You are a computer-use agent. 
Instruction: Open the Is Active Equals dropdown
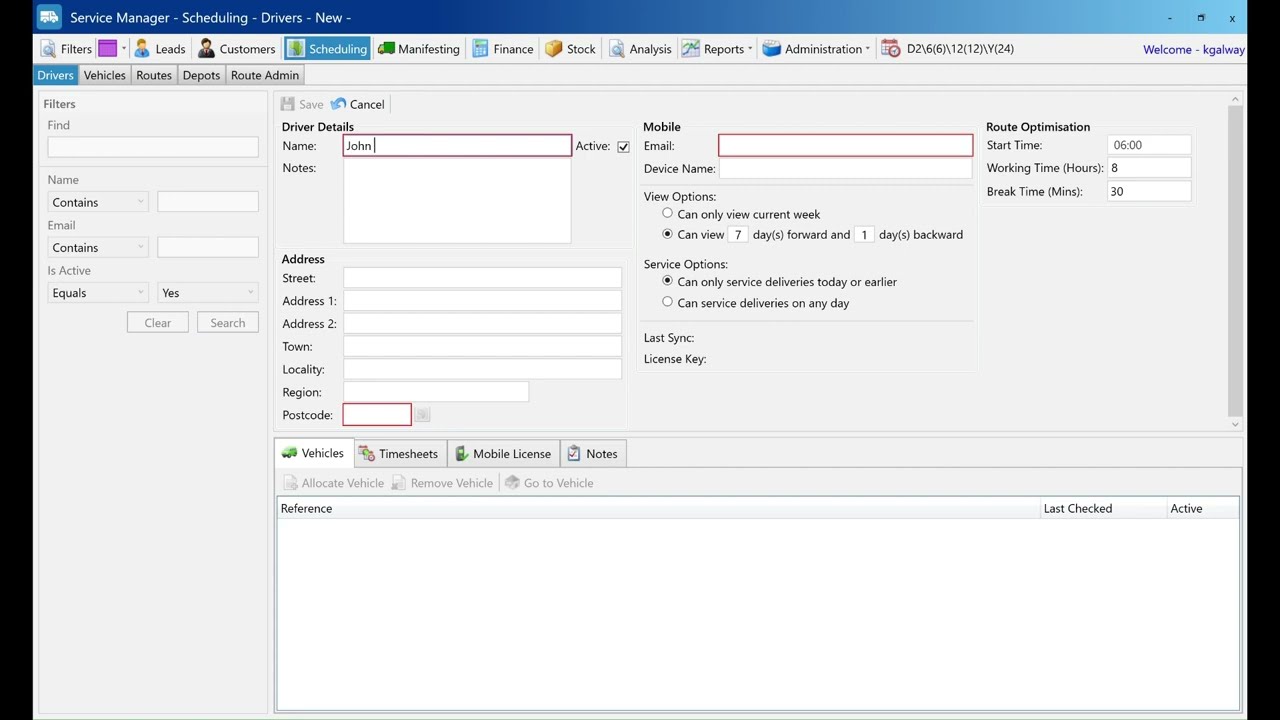(x=98, y=293)
